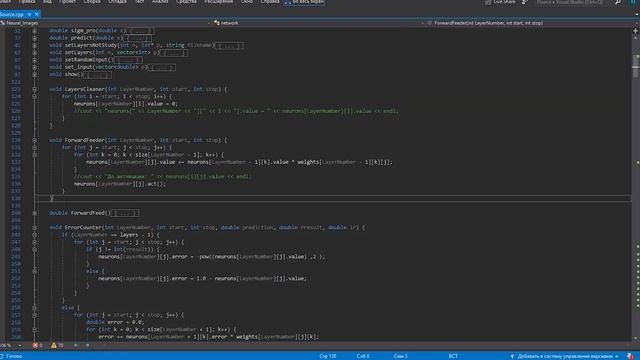This screenshot has width=640, height=360.
Task: Click the editor split handle above the scrollbar
Action: pyautogui.click(x=636, y=31)
